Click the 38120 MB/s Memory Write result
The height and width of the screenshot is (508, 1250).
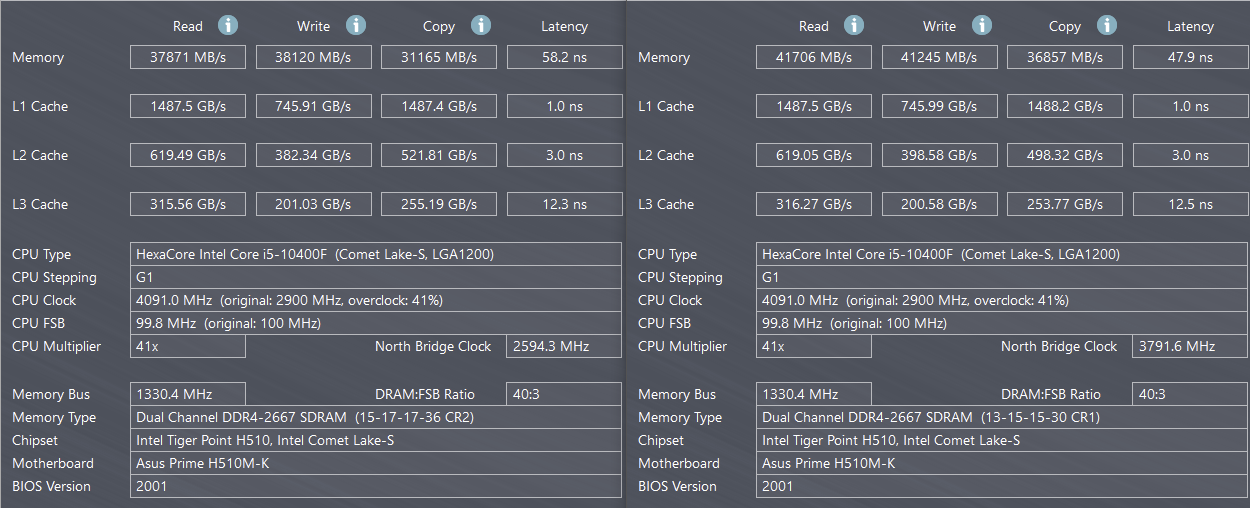click(x=313, y=57)
